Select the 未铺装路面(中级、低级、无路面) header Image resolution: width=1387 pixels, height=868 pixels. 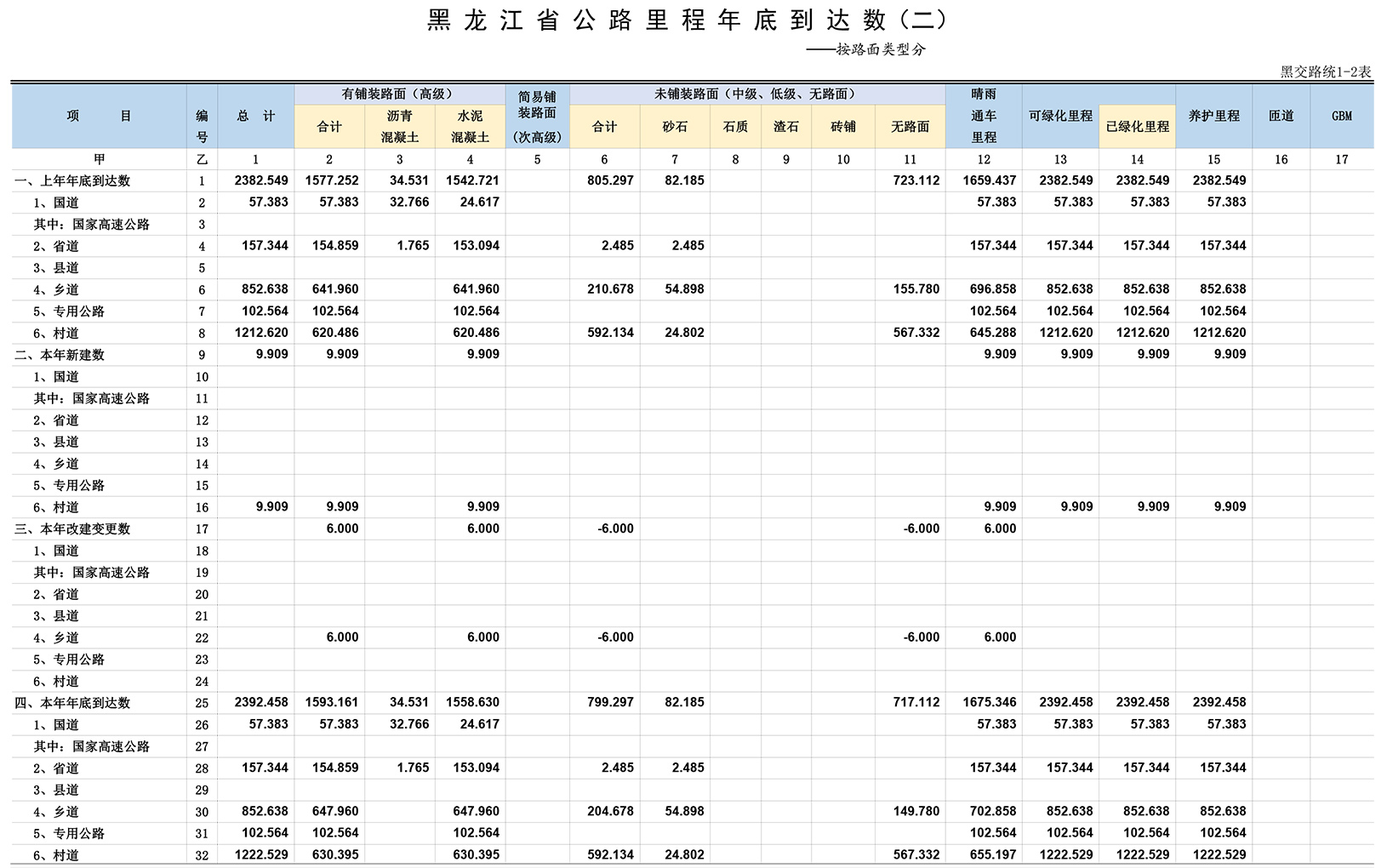coord(757,94)
